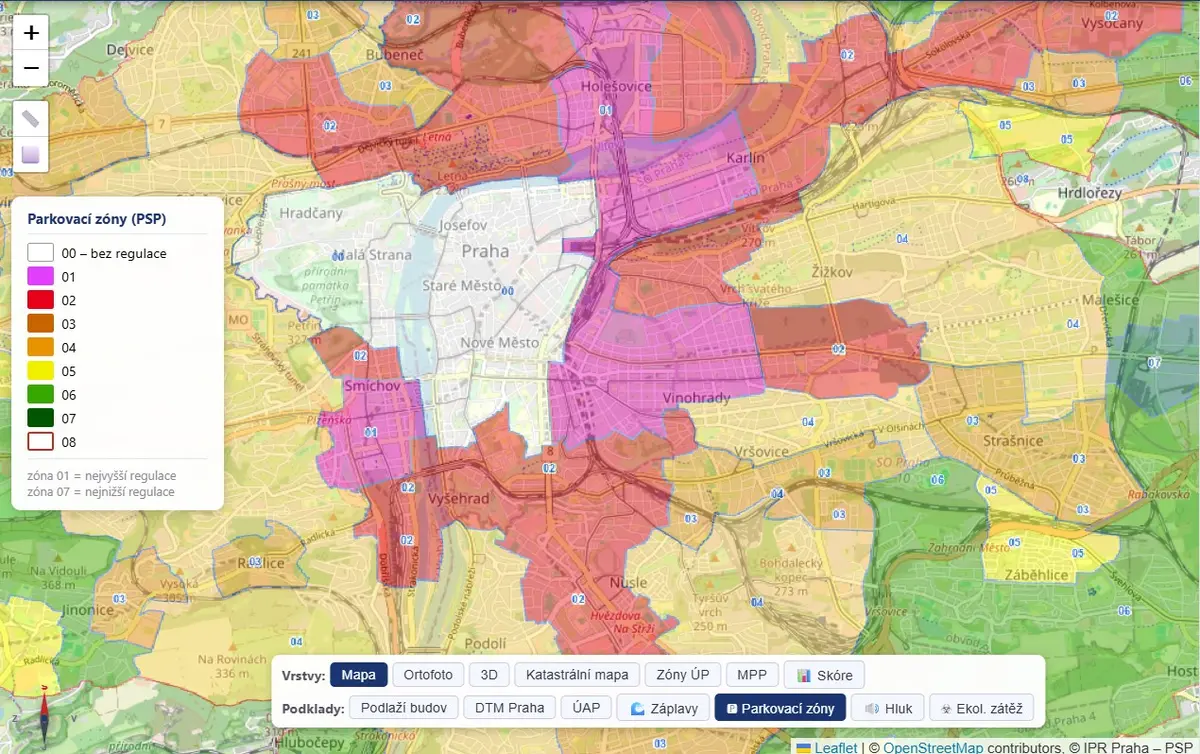This screenshot has width=1200, height=754.
Task: Toggle the Záplavy flood overlay
Action: click(x=663, y=708)
